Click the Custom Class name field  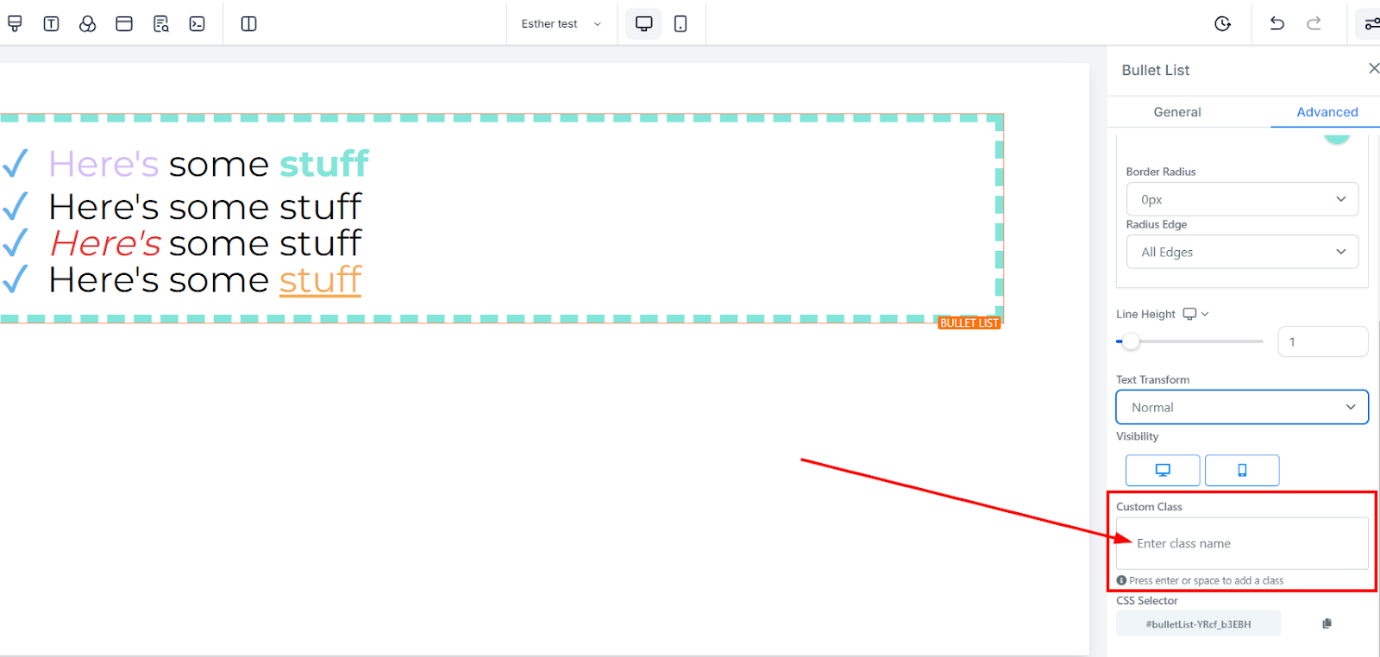click(1242, 543)
